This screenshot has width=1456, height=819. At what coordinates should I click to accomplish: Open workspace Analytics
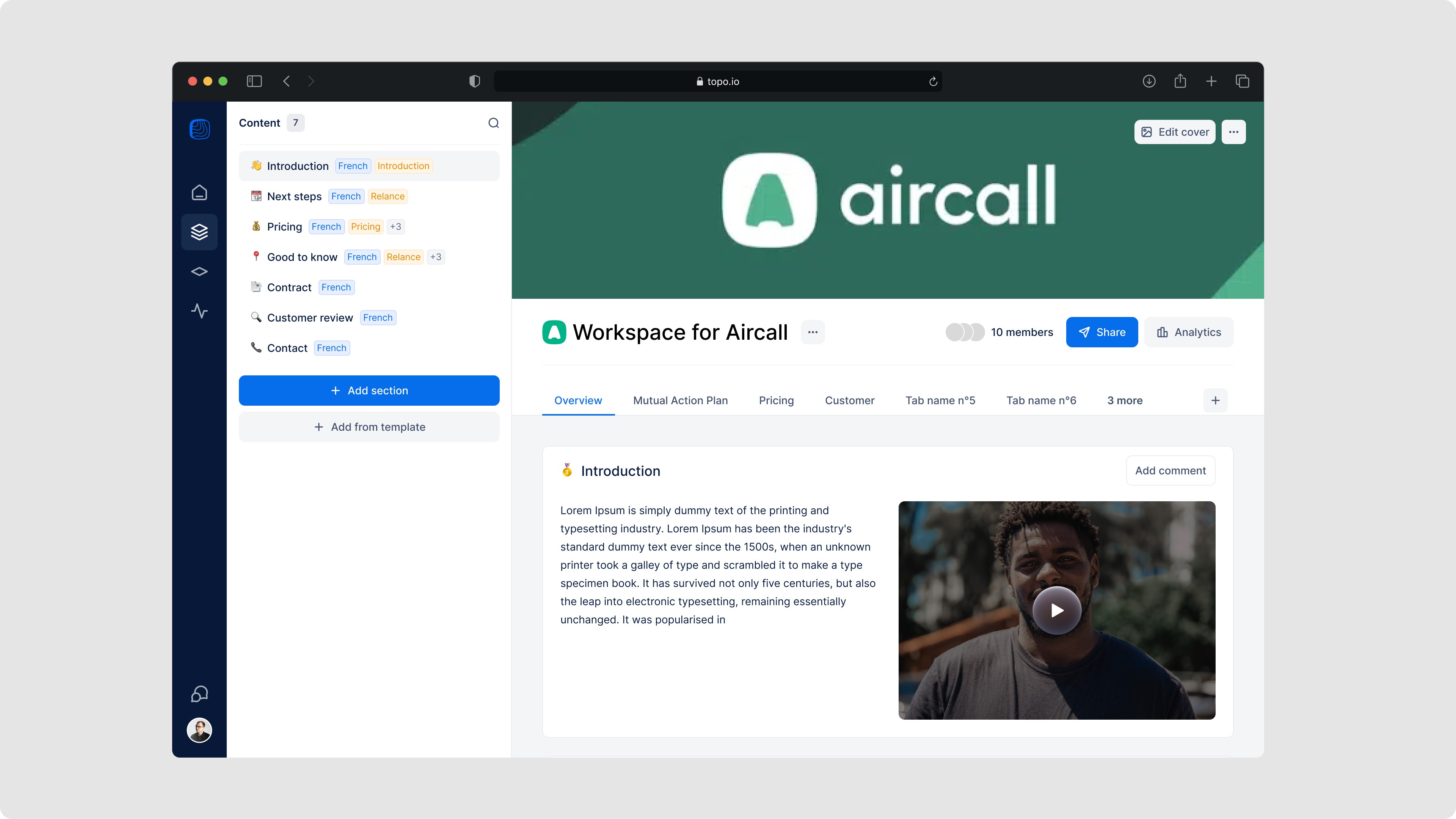pyautogui.click(x=1189, y=332)
